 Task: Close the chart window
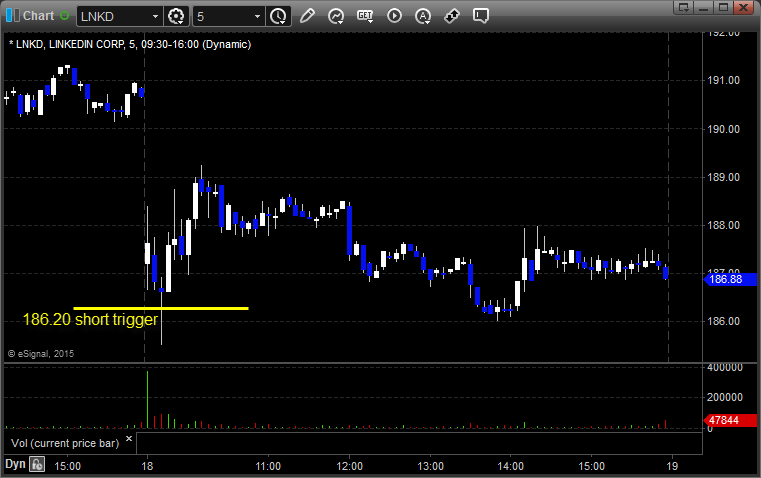click(743, 7)
